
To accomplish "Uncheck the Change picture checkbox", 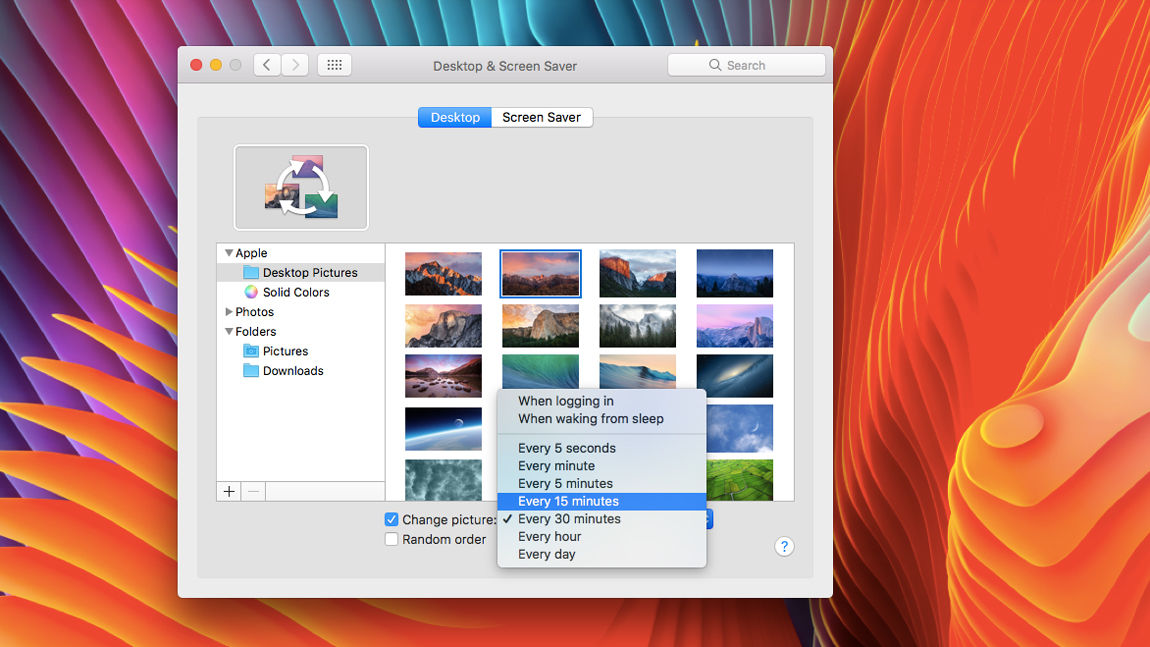I will 392,520.
